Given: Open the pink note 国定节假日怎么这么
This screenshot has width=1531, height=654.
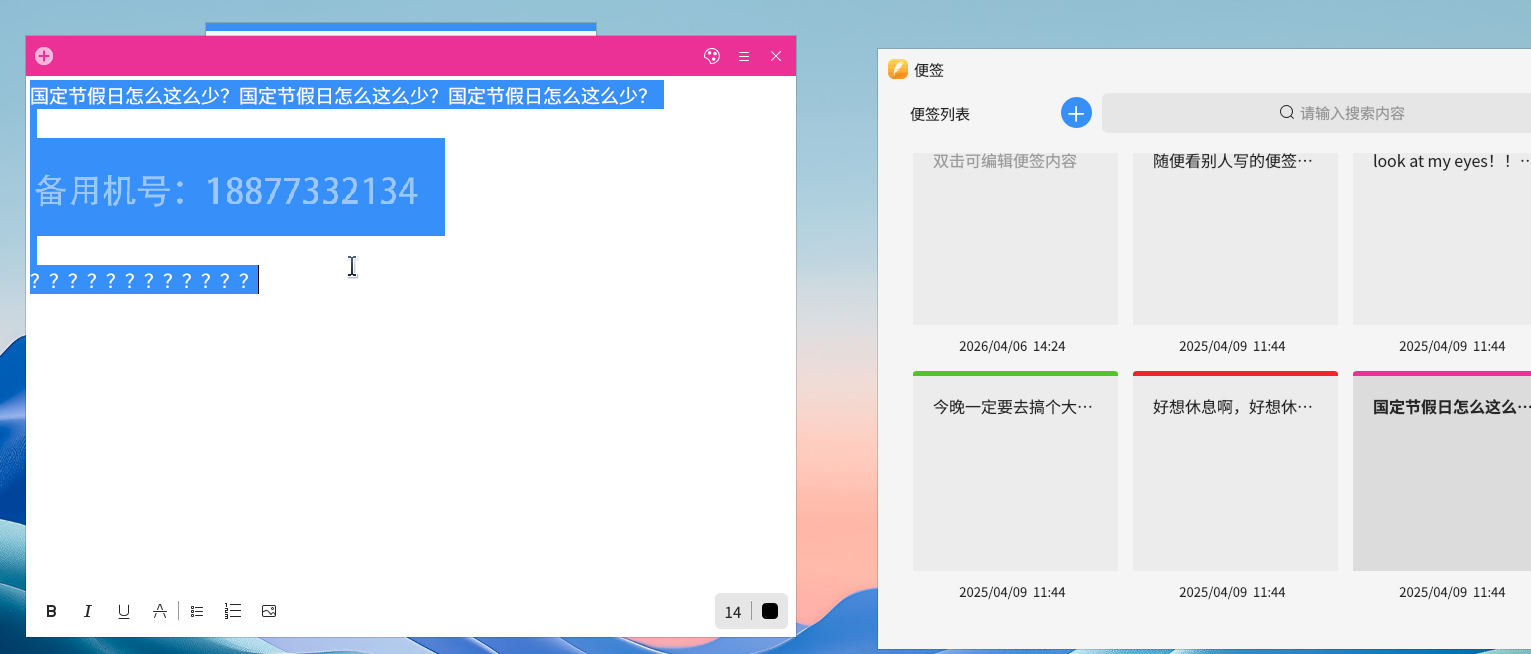Looking at the screenshot, I should click(x=1442, y=471).
